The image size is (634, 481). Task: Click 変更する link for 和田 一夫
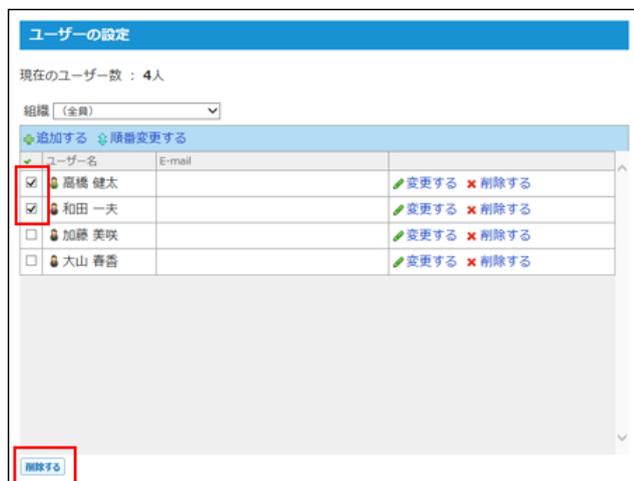[431, 209]
